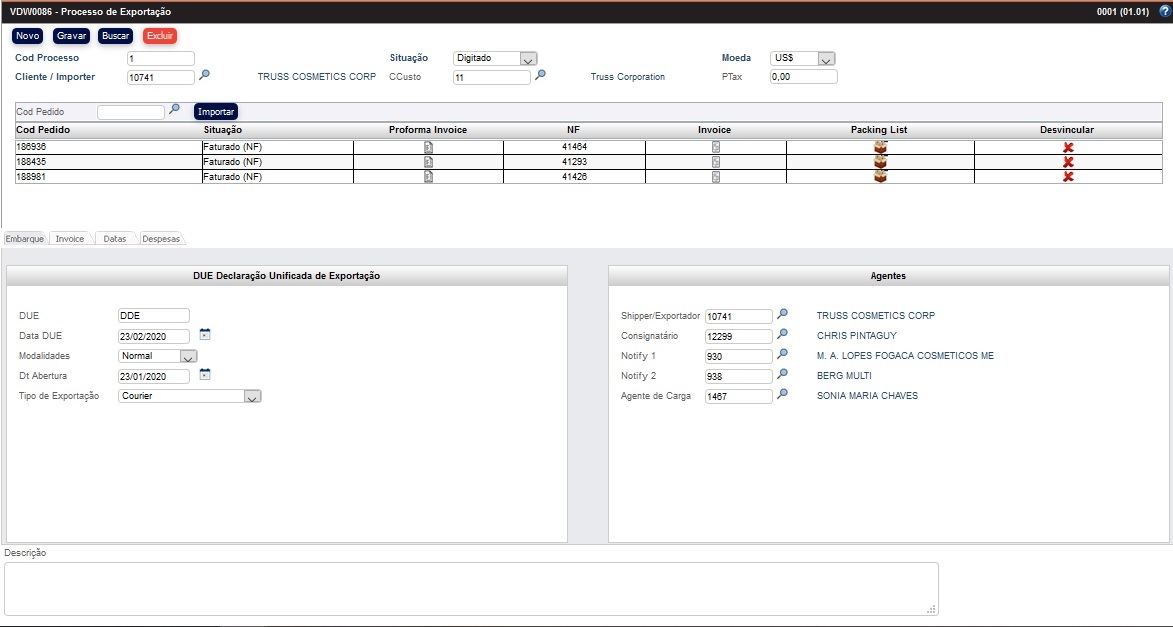
Task: Open Proforma Invoice document for order 186936
Action: (428, 147)
